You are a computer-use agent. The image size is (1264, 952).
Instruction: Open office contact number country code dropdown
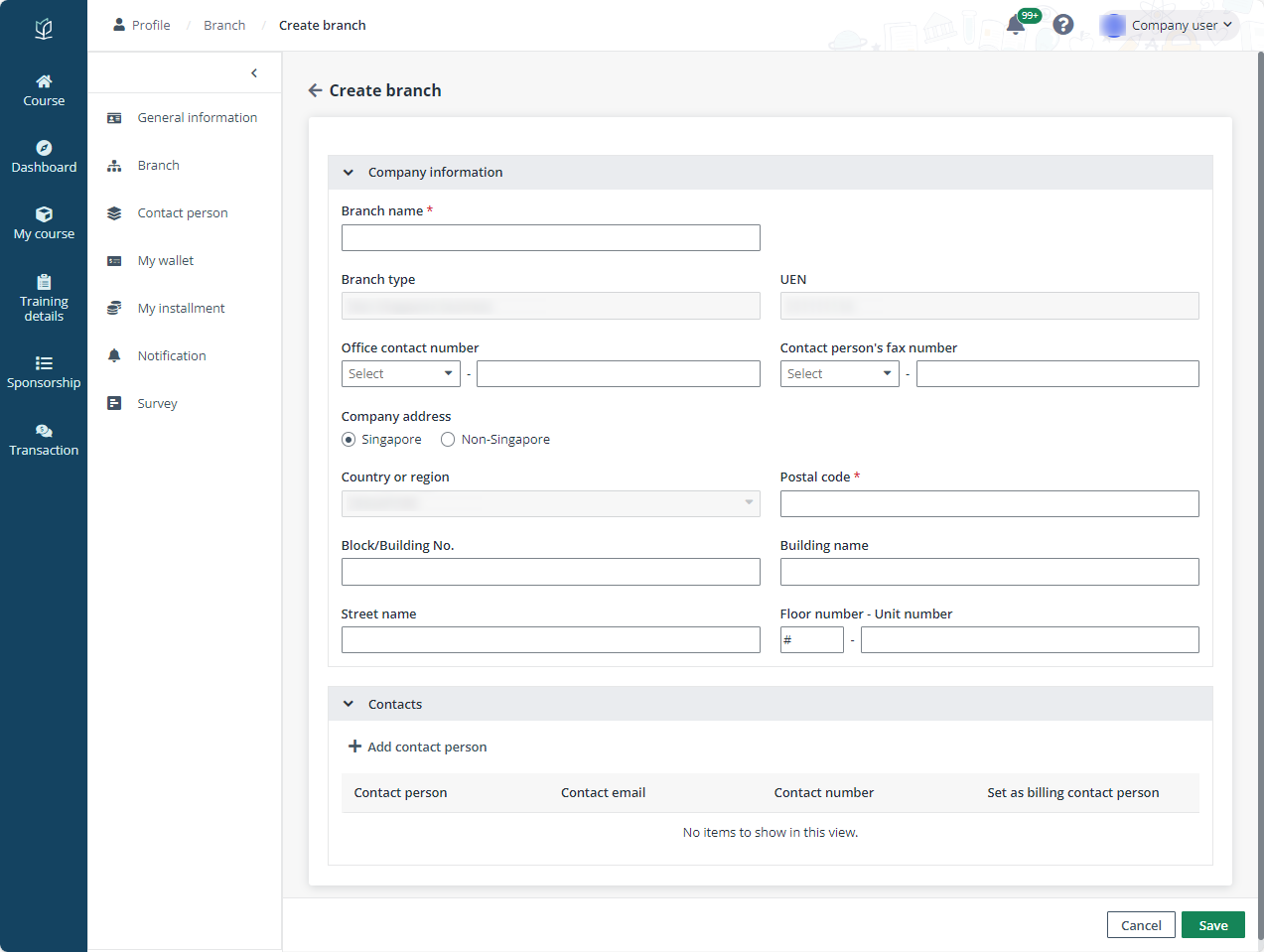(x=400, y=374)
